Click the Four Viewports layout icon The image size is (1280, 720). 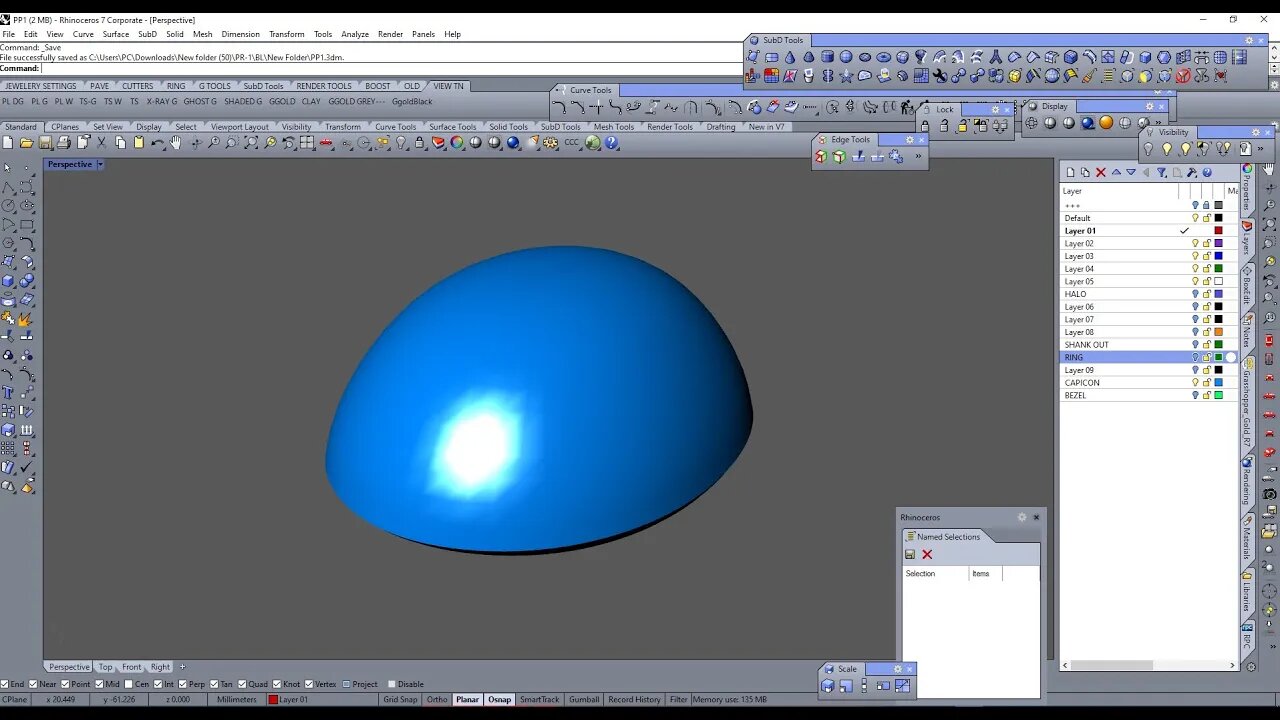tap(307, 143)
